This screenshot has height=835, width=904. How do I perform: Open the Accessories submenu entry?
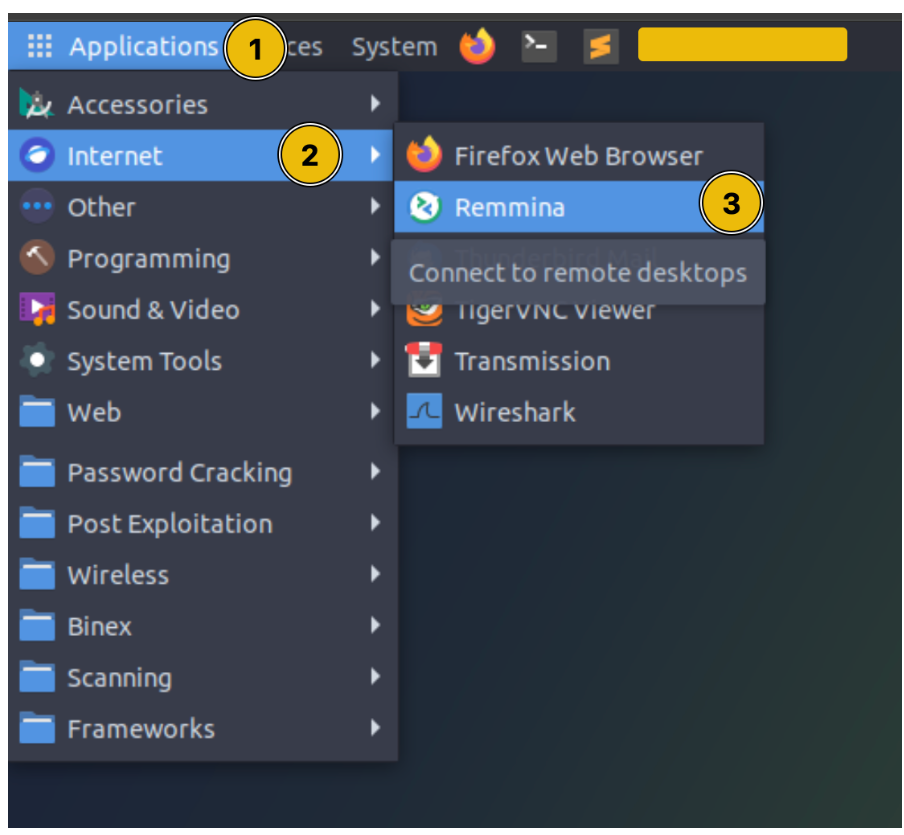click(x=203, y=104)
